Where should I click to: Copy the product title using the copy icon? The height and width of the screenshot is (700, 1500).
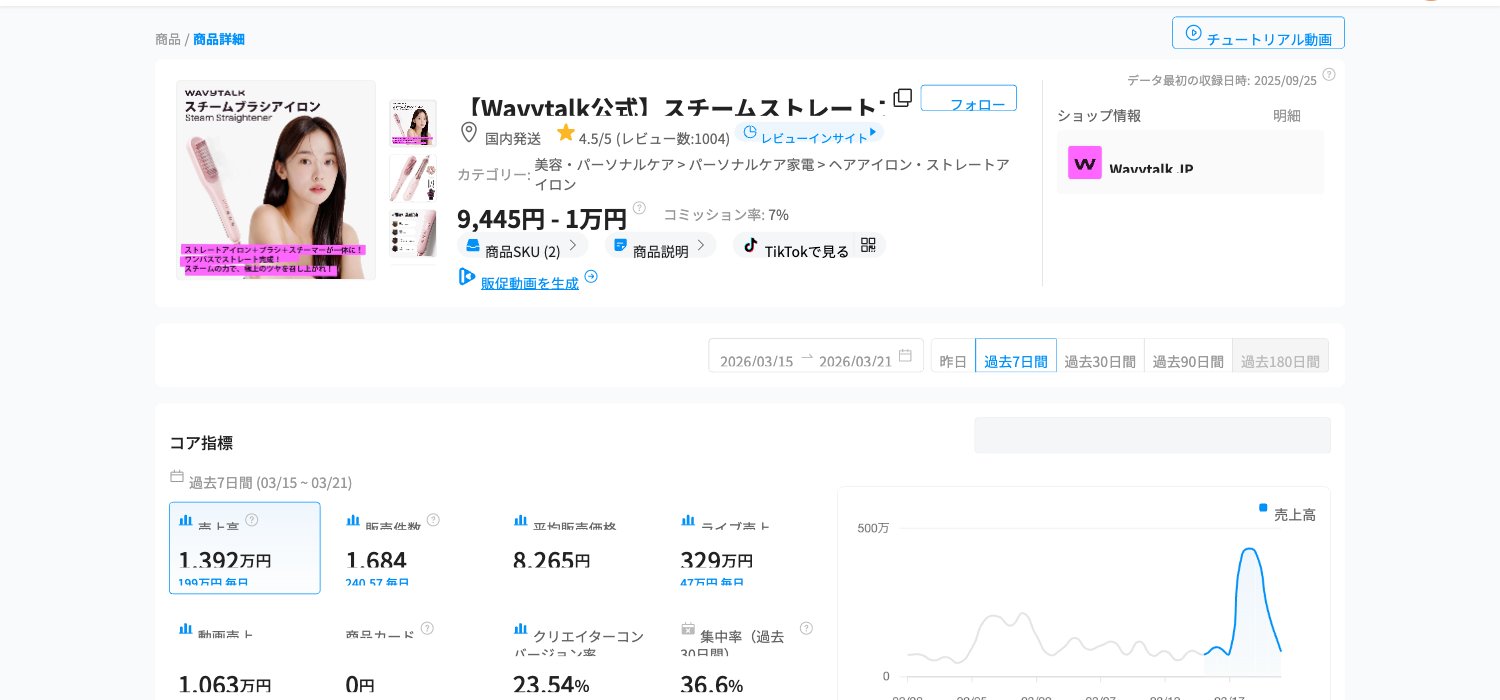click(902, 97)
